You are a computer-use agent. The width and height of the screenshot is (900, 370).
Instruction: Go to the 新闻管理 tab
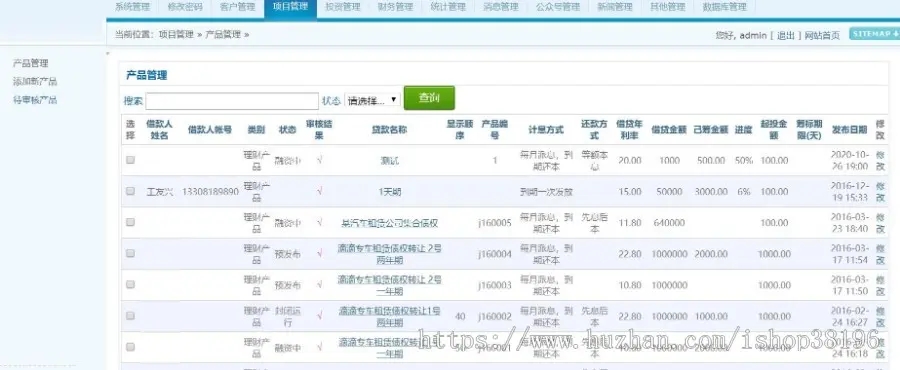(615, 7)
